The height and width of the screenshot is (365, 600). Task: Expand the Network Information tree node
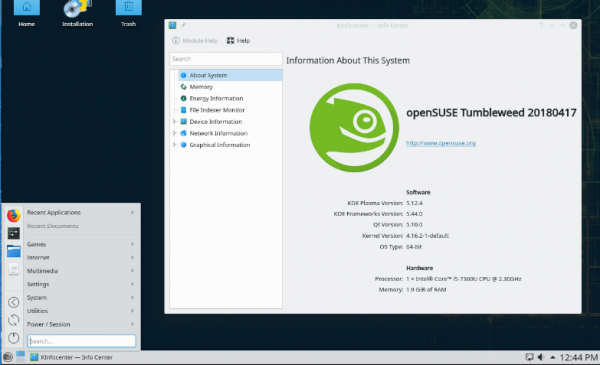pos(174,133)
